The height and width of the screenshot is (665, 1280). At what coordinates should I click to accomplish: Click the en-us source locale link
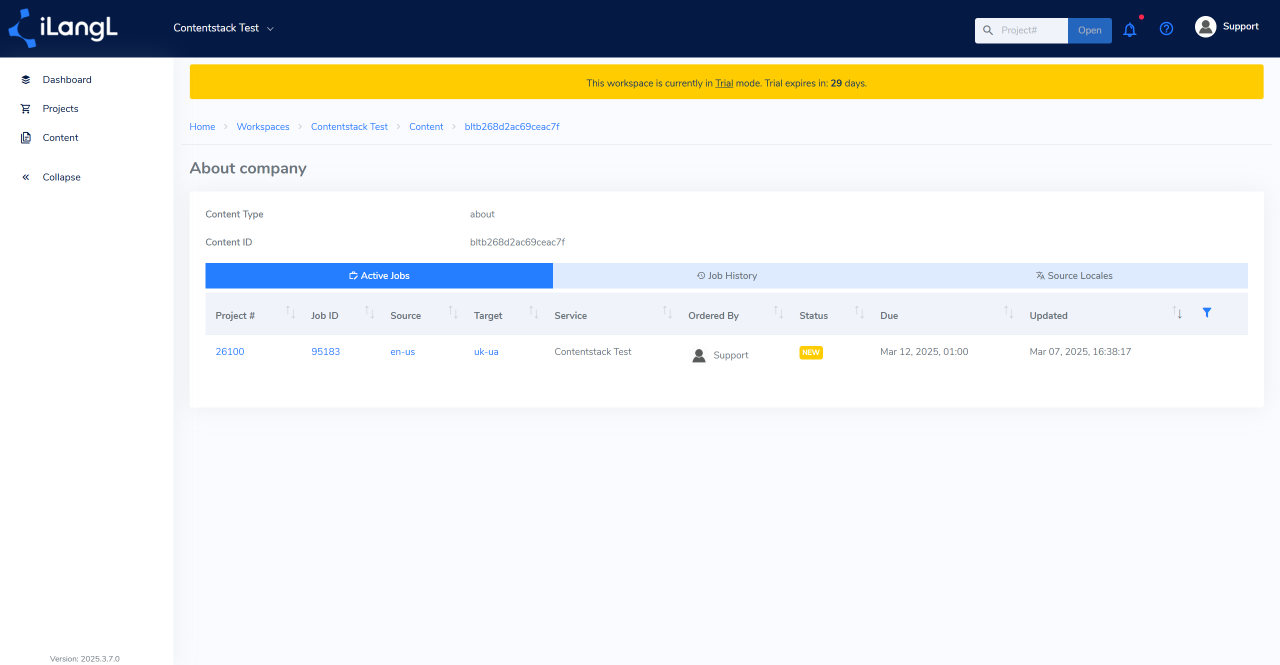(403, 352)
